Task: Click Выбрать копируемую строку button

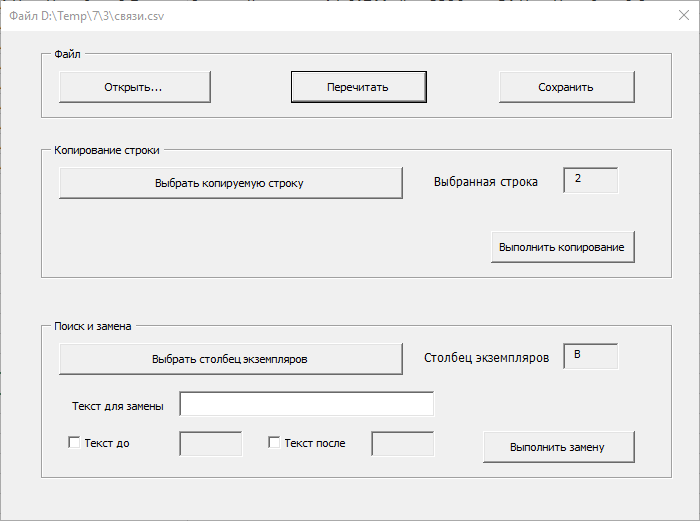Action: (x=231, y=183)
